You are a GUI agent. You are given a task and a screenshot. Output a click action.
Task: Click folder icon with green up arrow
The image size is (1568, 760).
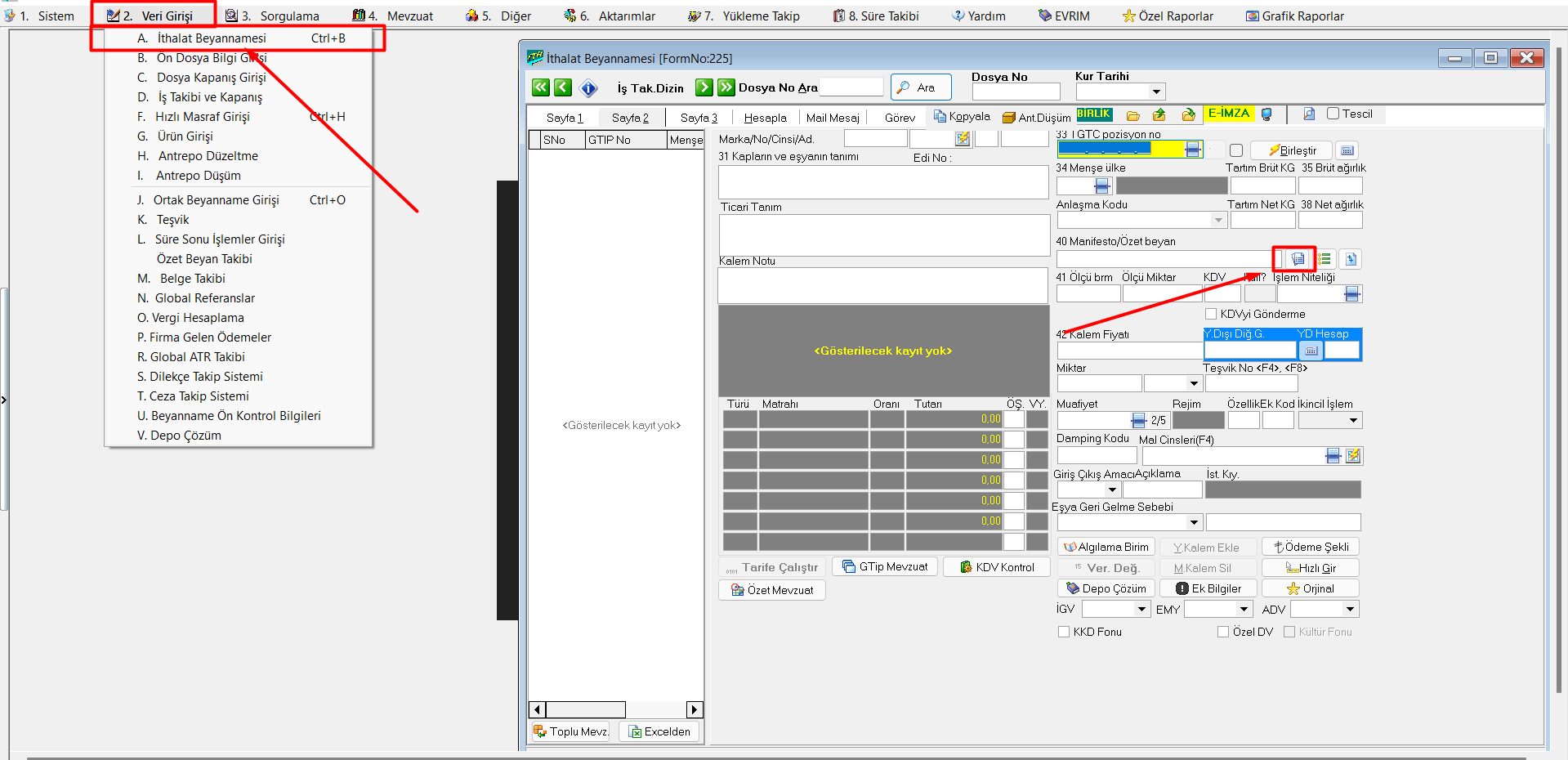pos(1159,115)
